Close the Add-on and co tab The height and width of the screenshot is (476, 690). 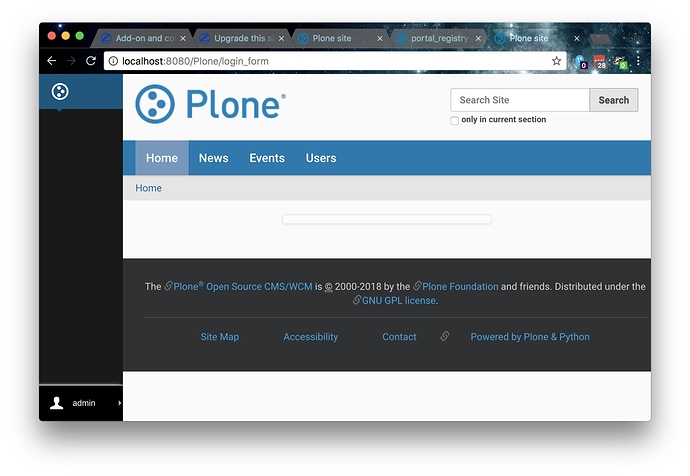pyautogui.click(x=183, y=39)
